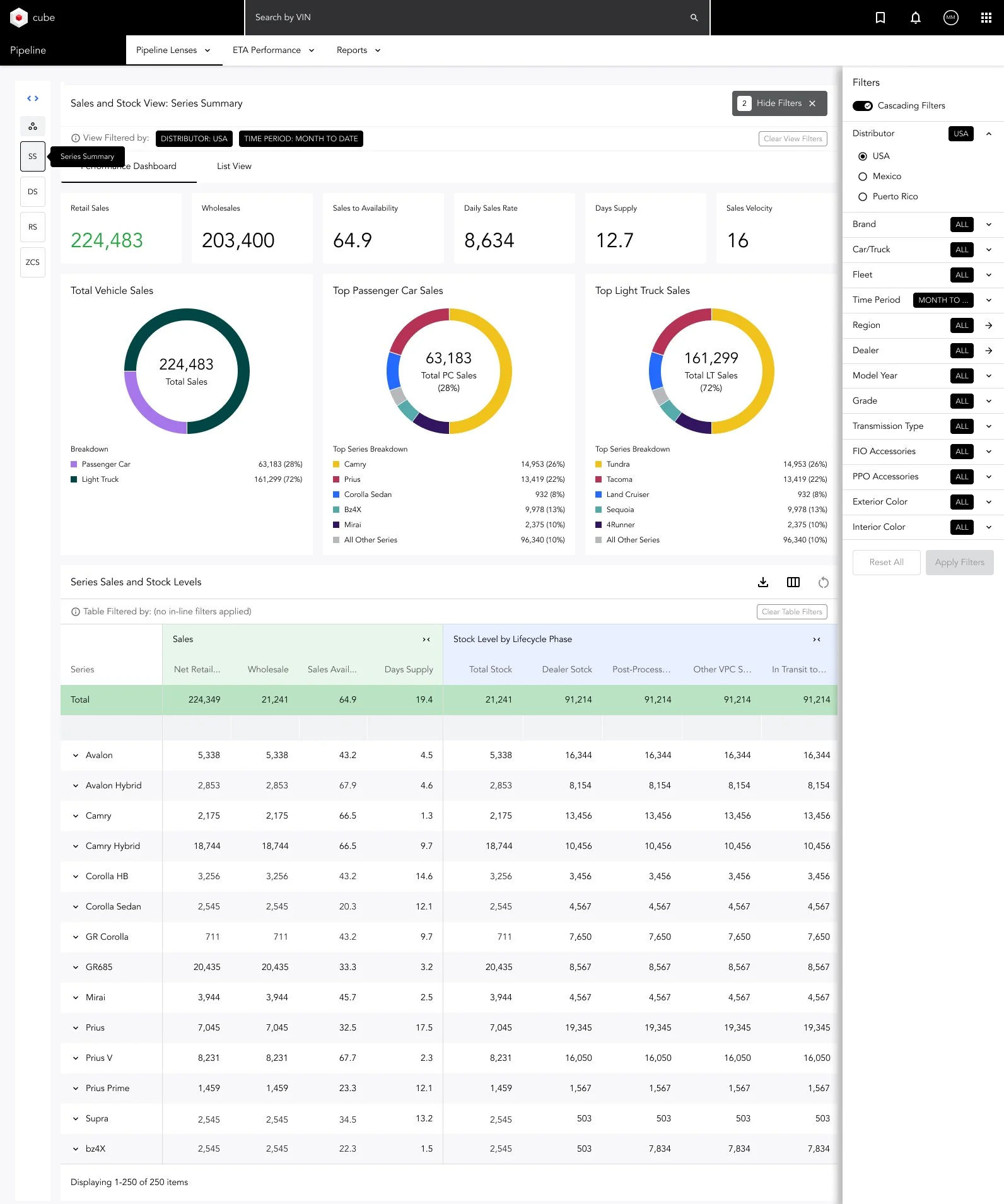1004x1204 pixels.
Task: Open the DS sidebar lens
Action: pos(33,192)
